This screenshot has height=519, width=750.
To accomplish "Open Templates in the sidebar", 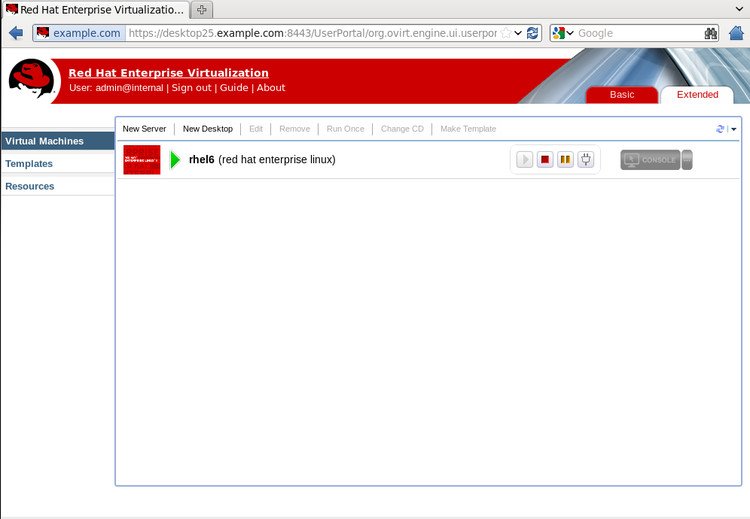I will [x=57, y=164].
